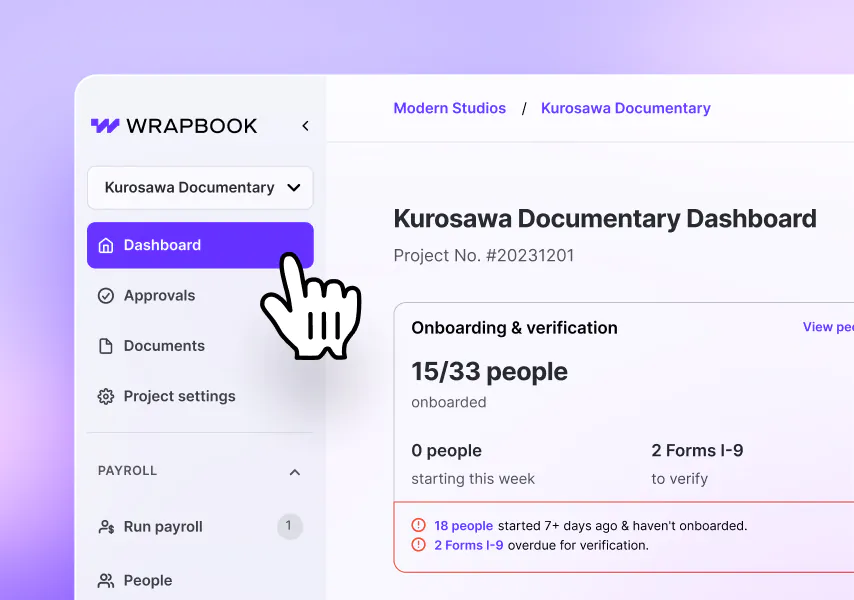Screen dimensions: 854x600
Task: Click the View people link
Action: (828, 327)
